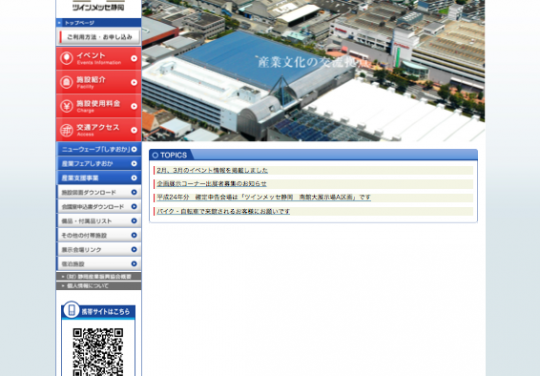Click the mobile phone icon in 携帯サイトはこちら
This screenshot has width=540, height=376.
[72, 310]
